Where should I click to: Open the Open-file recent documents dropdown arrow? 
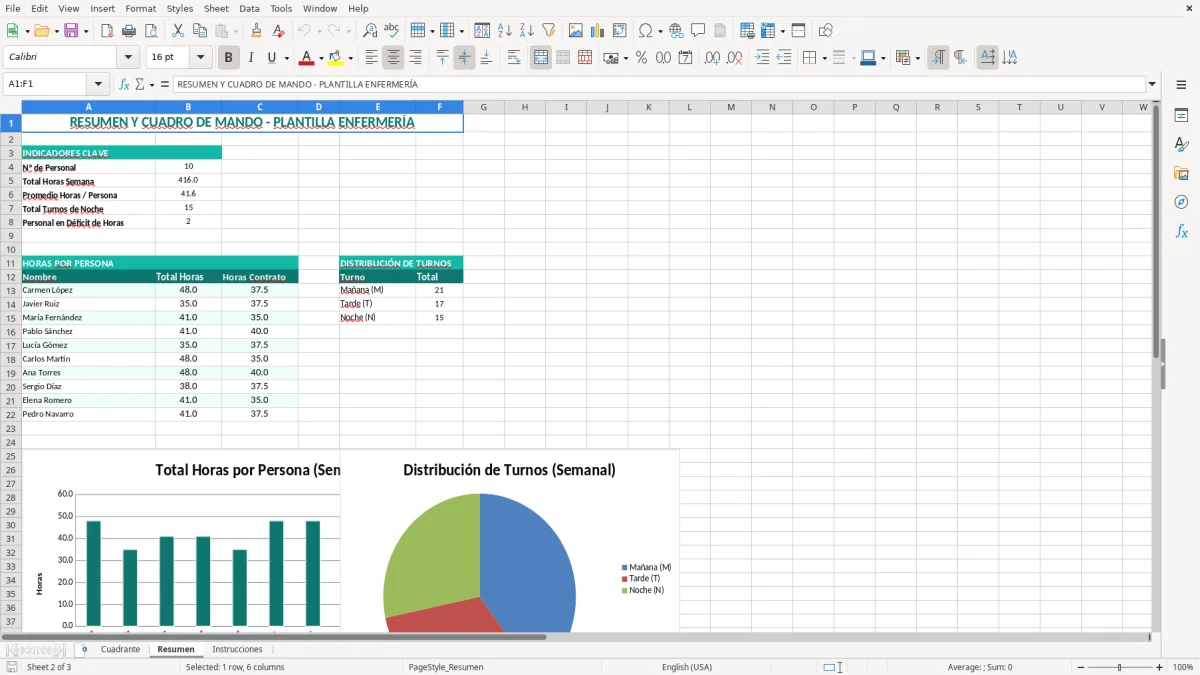(56, 31)
